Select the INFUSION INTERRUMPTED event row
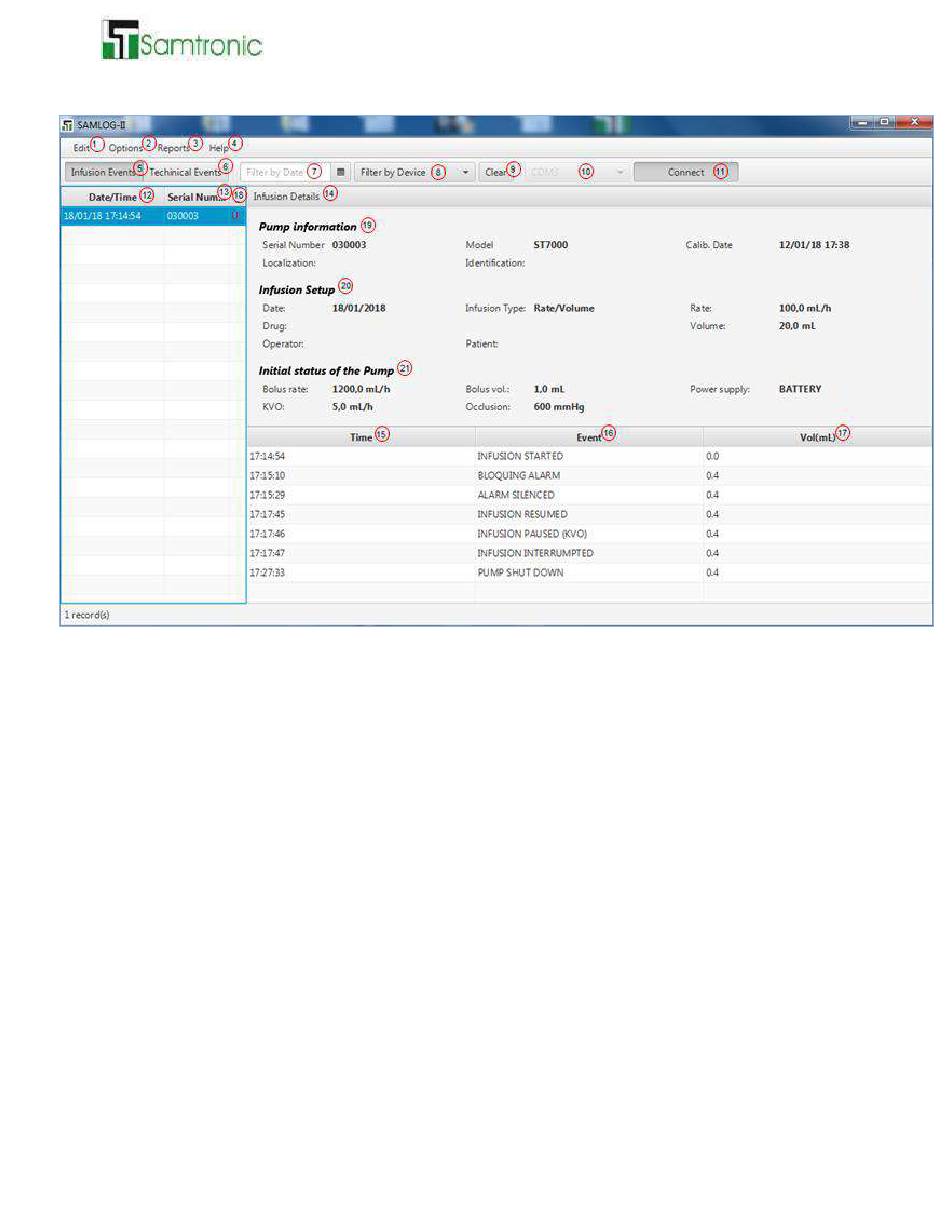 (590, 553)
